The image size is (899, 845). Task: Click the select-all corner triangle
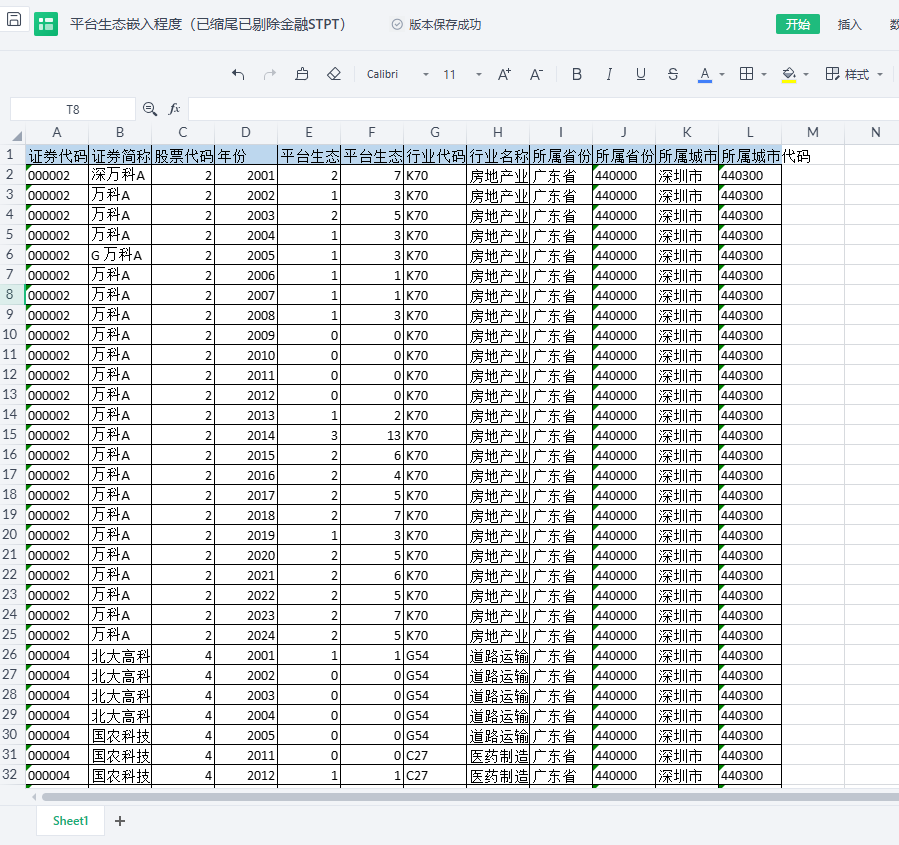pyautogui.click(x=17, y=136)
